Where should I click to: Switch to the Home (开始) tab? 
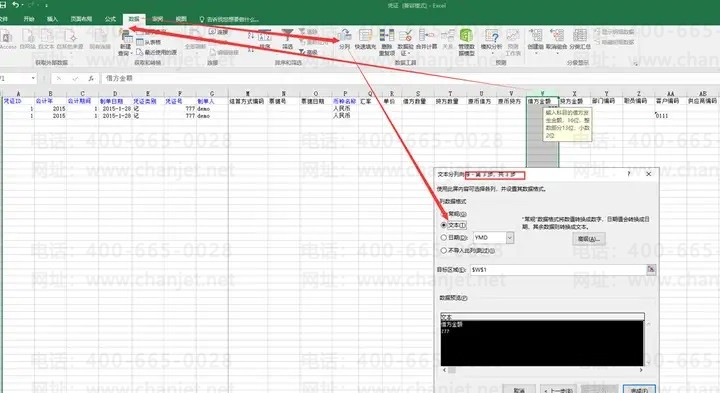click(x=29, y=19)
